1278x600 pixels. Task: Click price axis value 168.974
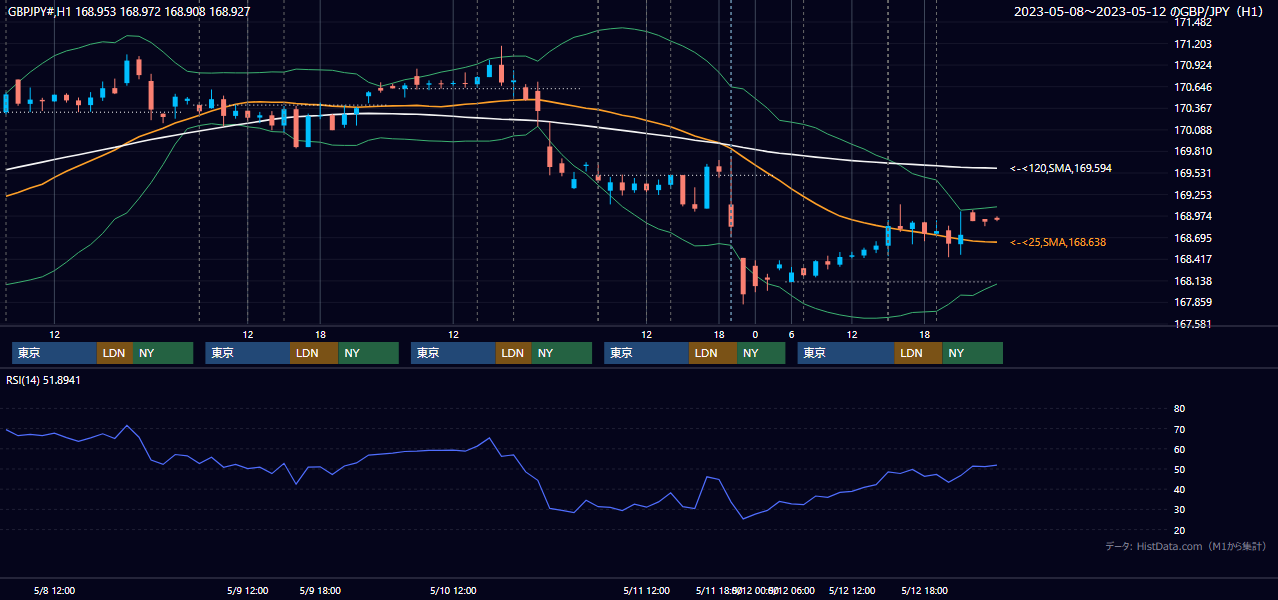click(x=1193, y=217)
